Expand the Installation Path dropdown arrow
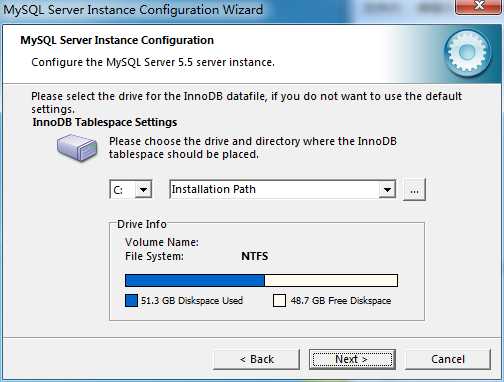Image resolution: width=504 pixels, height=382 pixels. pos(387,190)
